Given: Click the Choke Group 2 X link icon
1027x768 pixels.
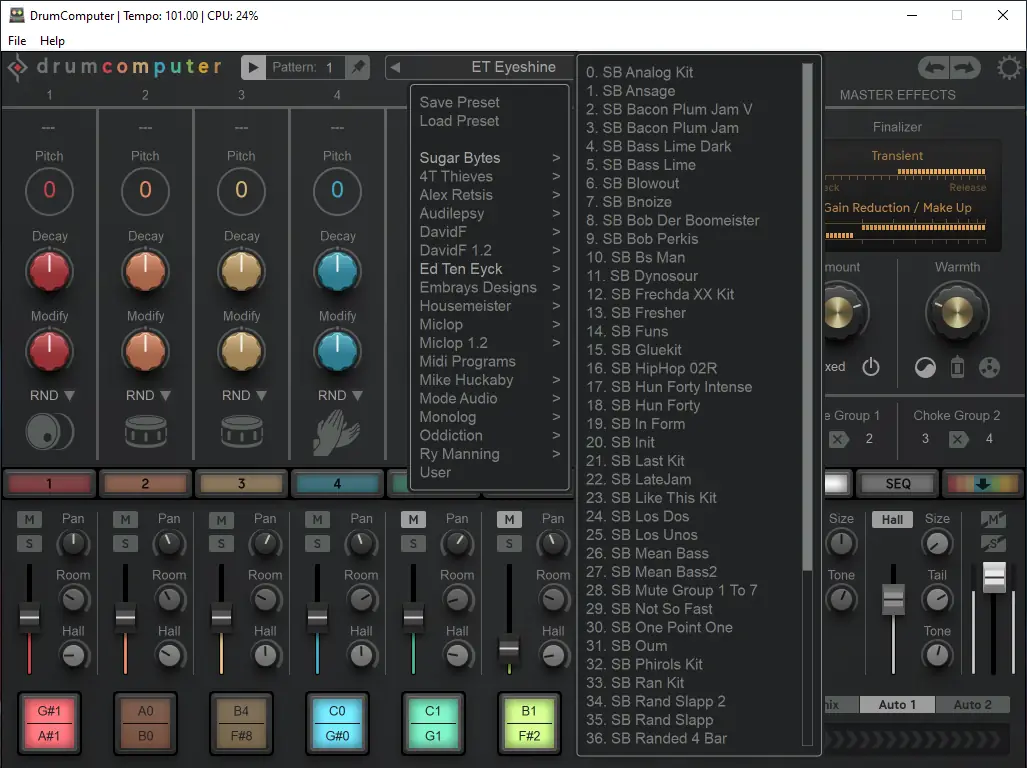Looking at the screenshot, I should [958, 439].
